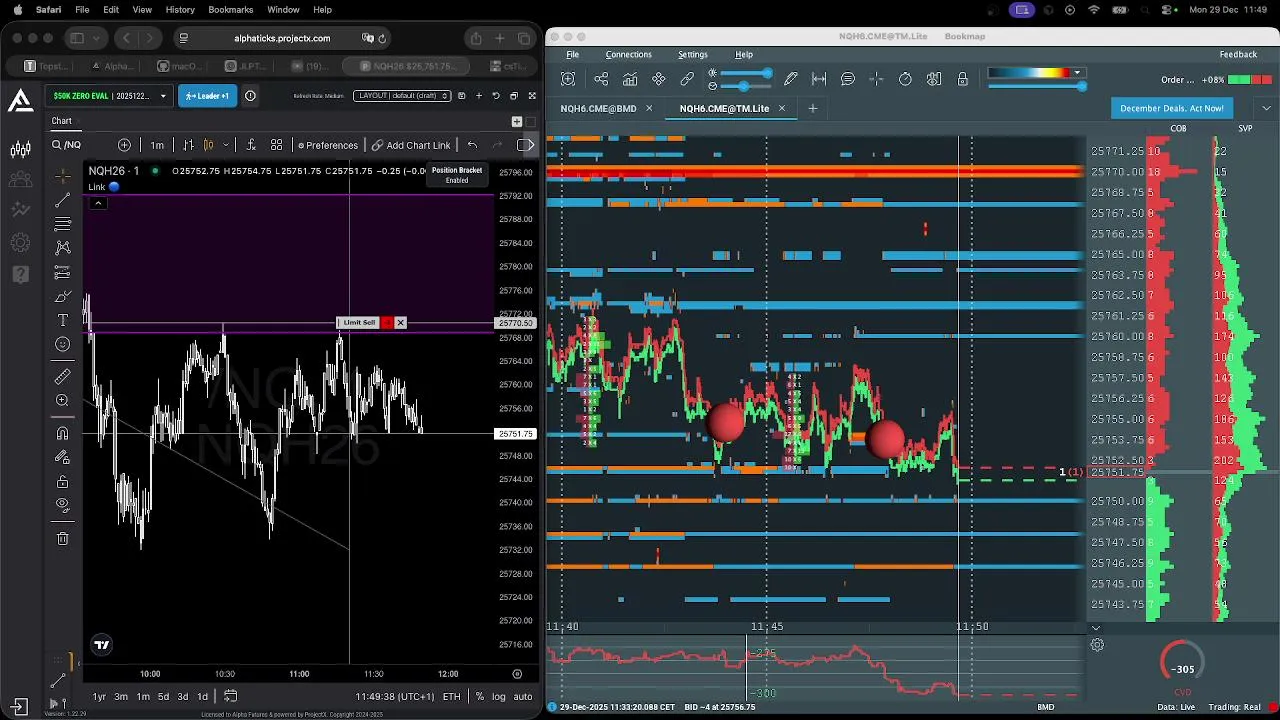Toggle log scale on chart
Image resolution: width=1280 pixels, height=720 pixels.
coord(498,696)
